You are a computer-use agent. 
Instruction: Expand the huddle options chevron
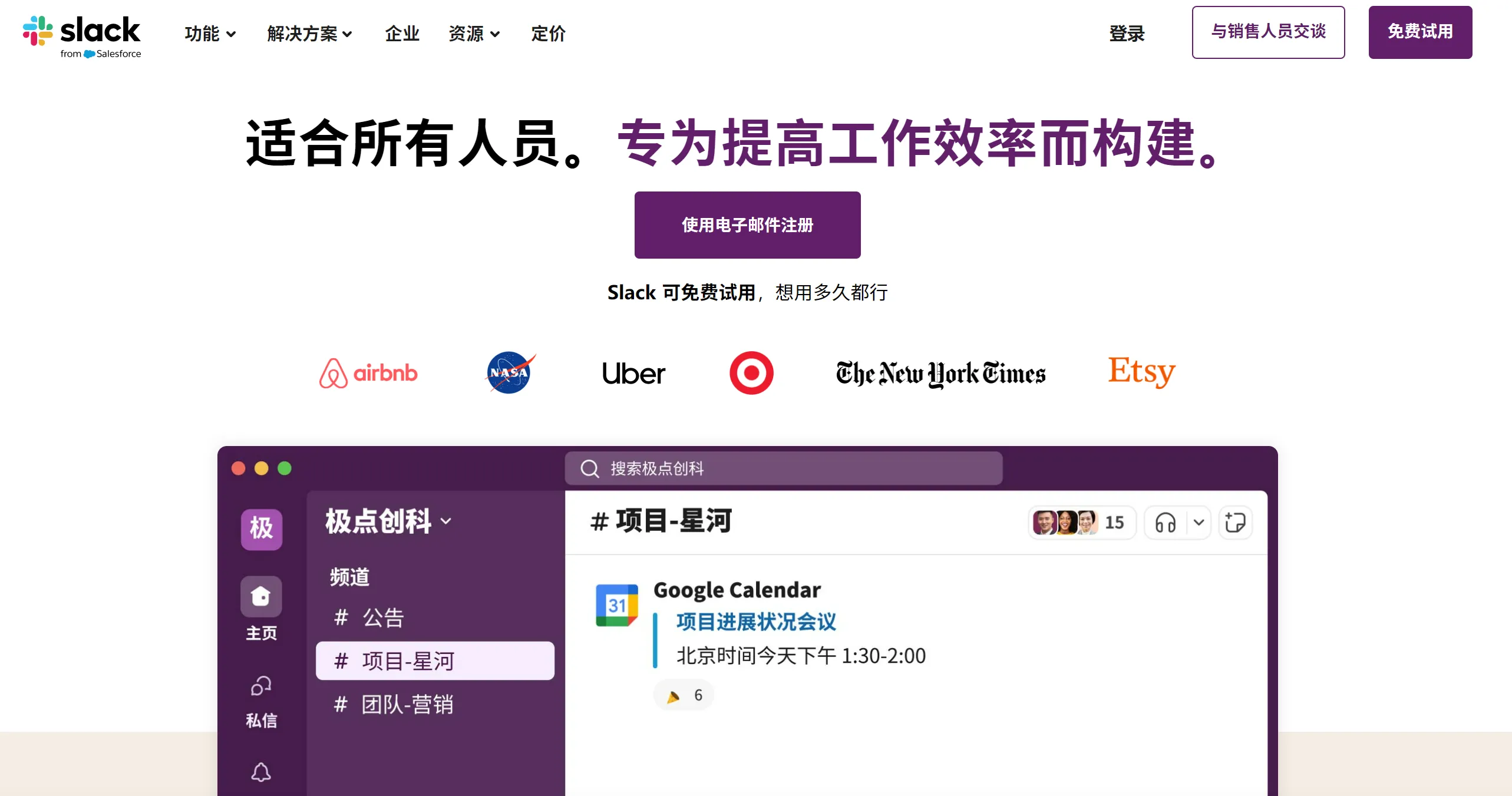1199,522
